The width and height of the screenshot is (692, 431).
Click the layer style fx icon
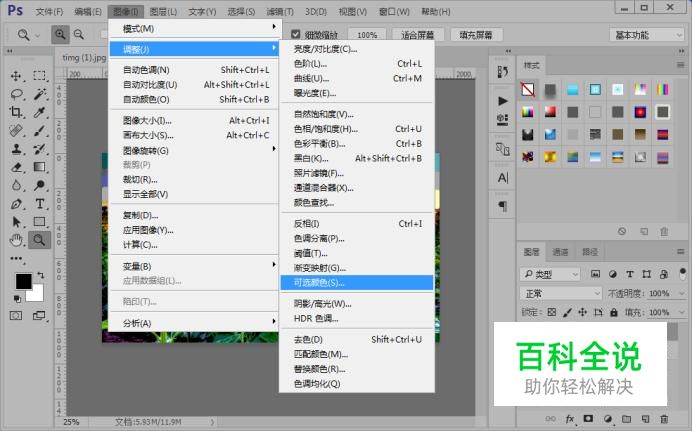tap(570, 419)
